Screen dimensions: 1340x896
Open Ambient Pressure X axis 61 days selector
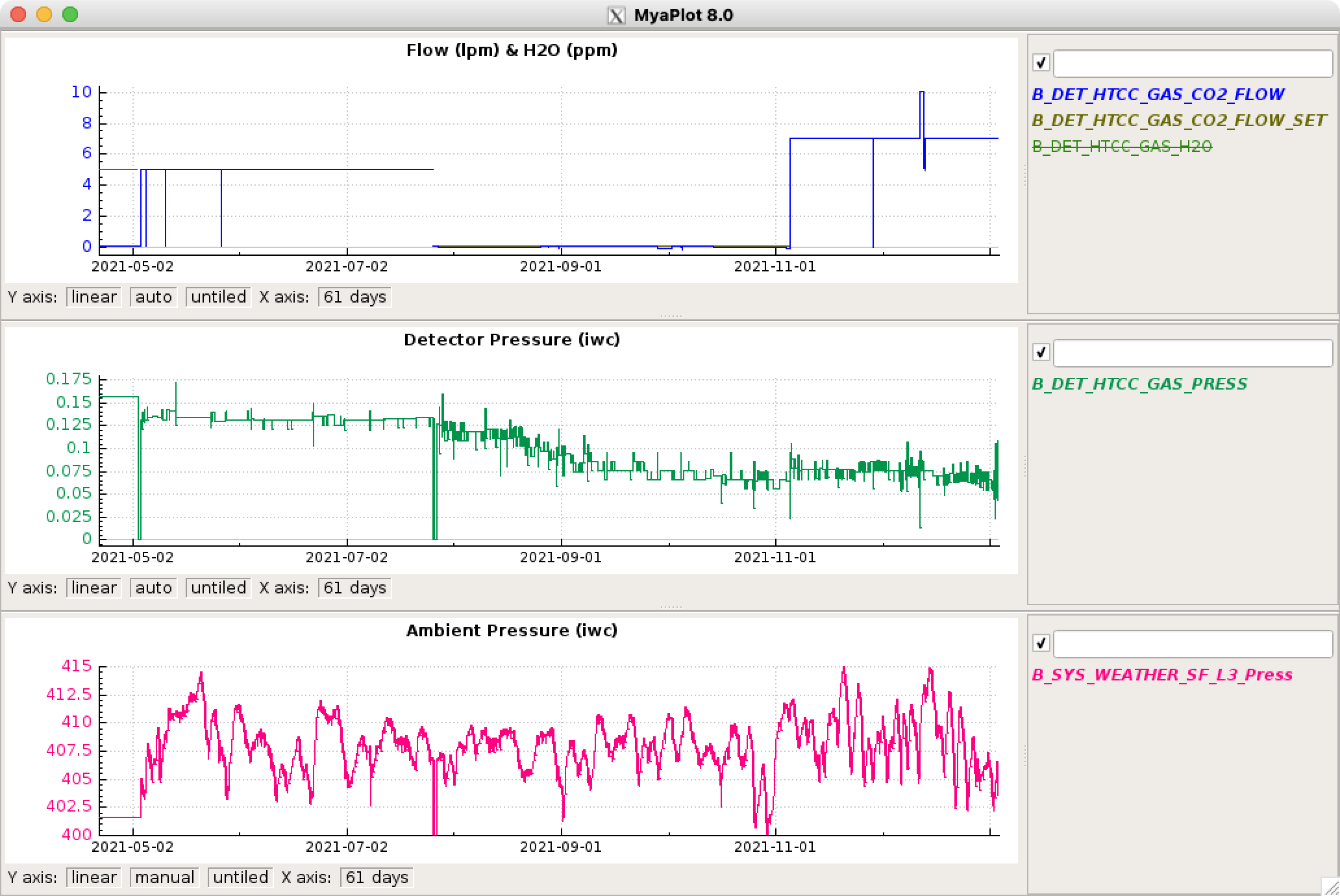point(377,878)
